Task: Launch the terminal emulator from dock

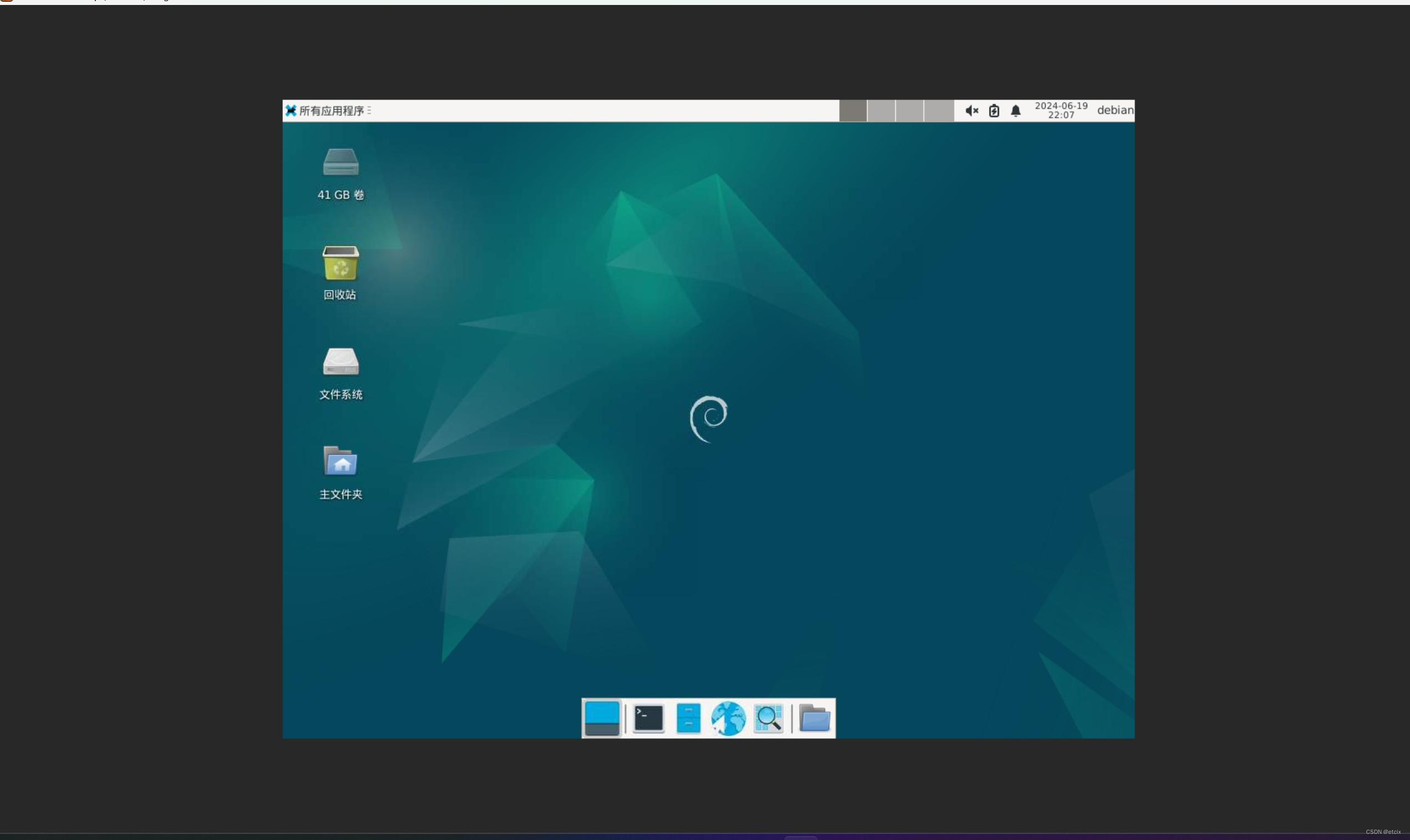Action: tap(648, 719)
